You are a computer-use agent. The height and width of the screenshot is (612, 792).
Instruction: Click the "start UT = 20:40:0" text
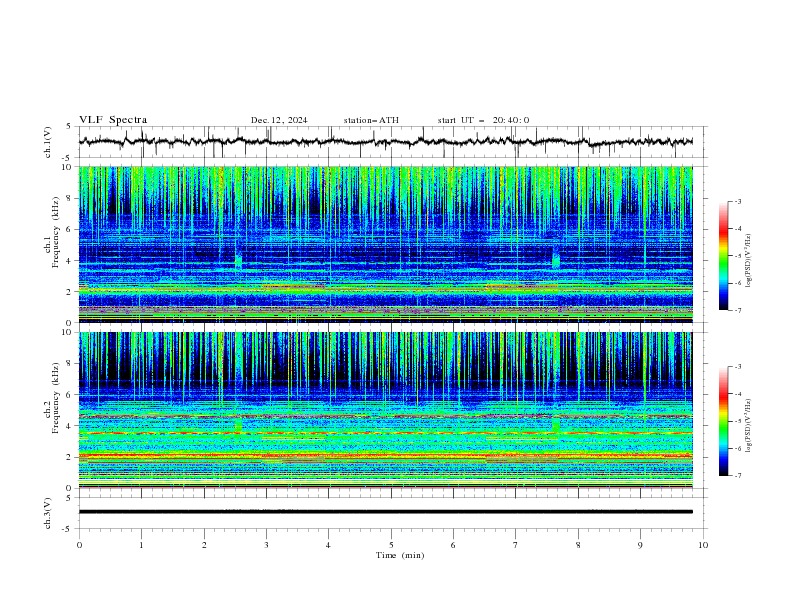[x=483, y=120]
